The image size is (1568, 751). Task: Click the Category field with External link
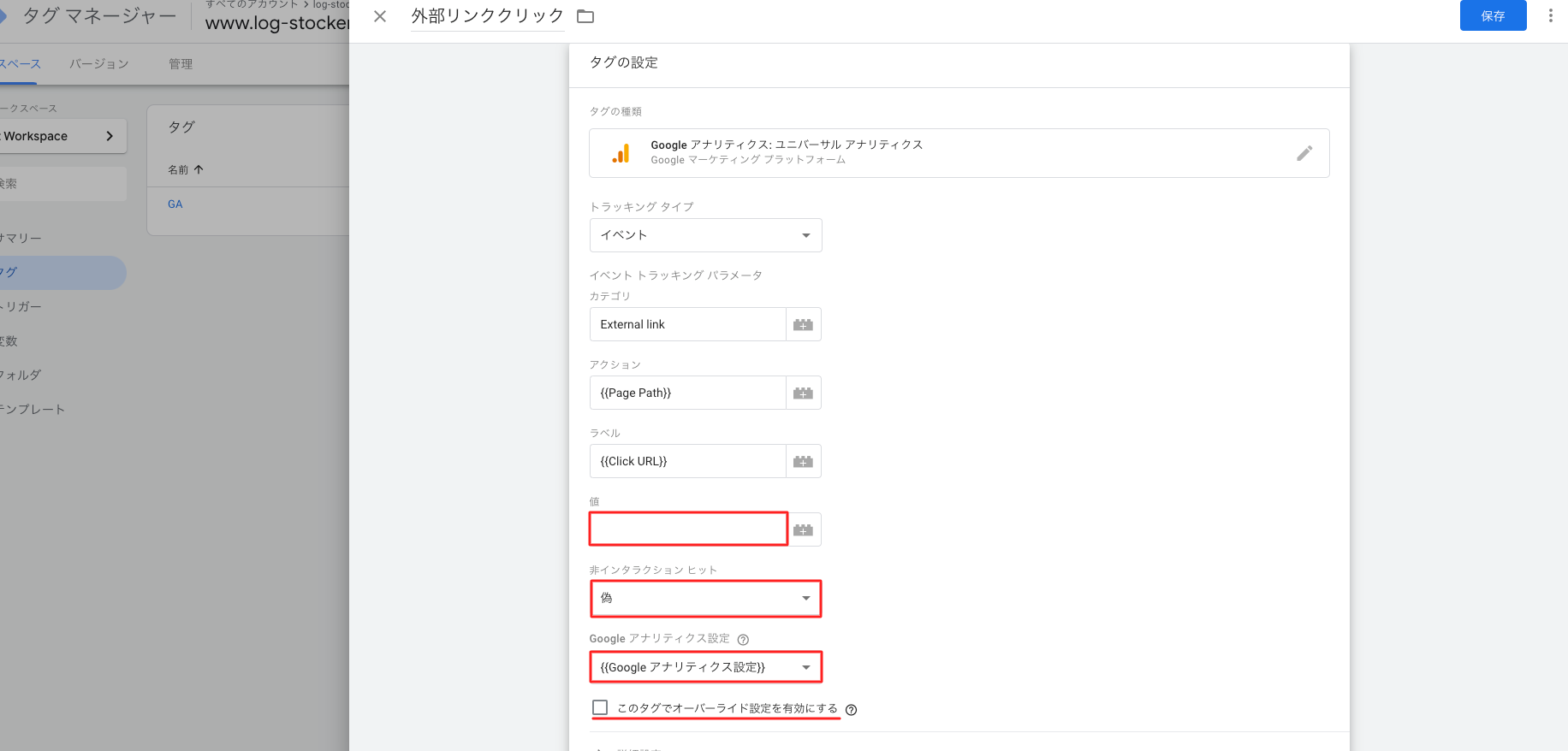click(x=687, y=324)
